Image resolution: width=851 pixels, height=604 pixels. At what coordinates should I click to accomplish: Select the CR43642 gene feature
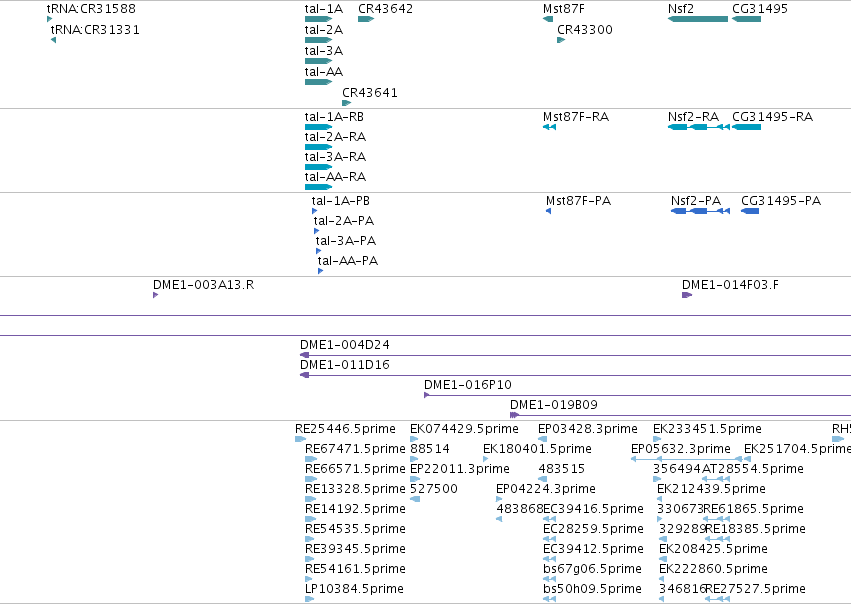coord(366,19)
